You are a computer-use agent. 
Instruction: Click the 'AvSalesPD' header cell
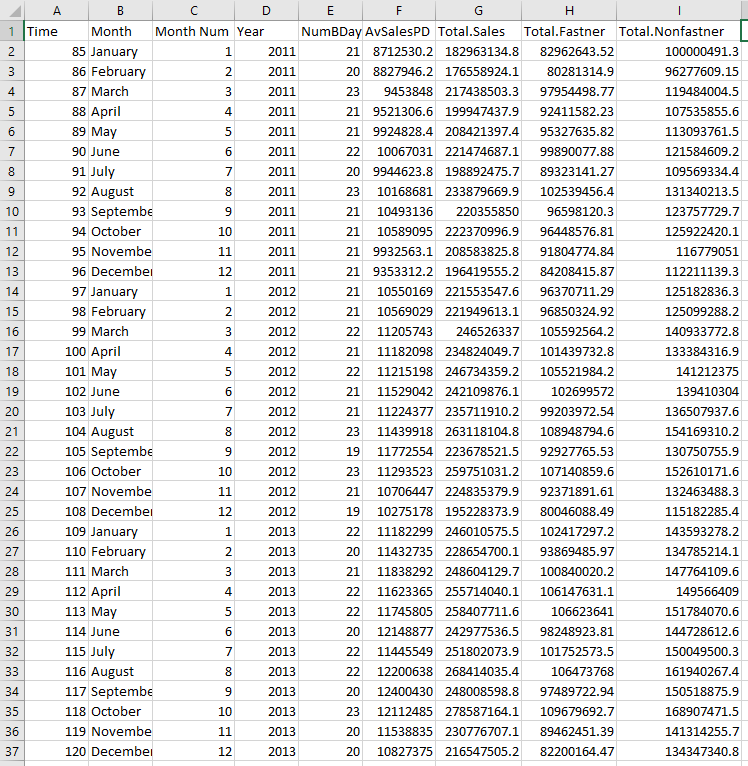click(399, 31)
